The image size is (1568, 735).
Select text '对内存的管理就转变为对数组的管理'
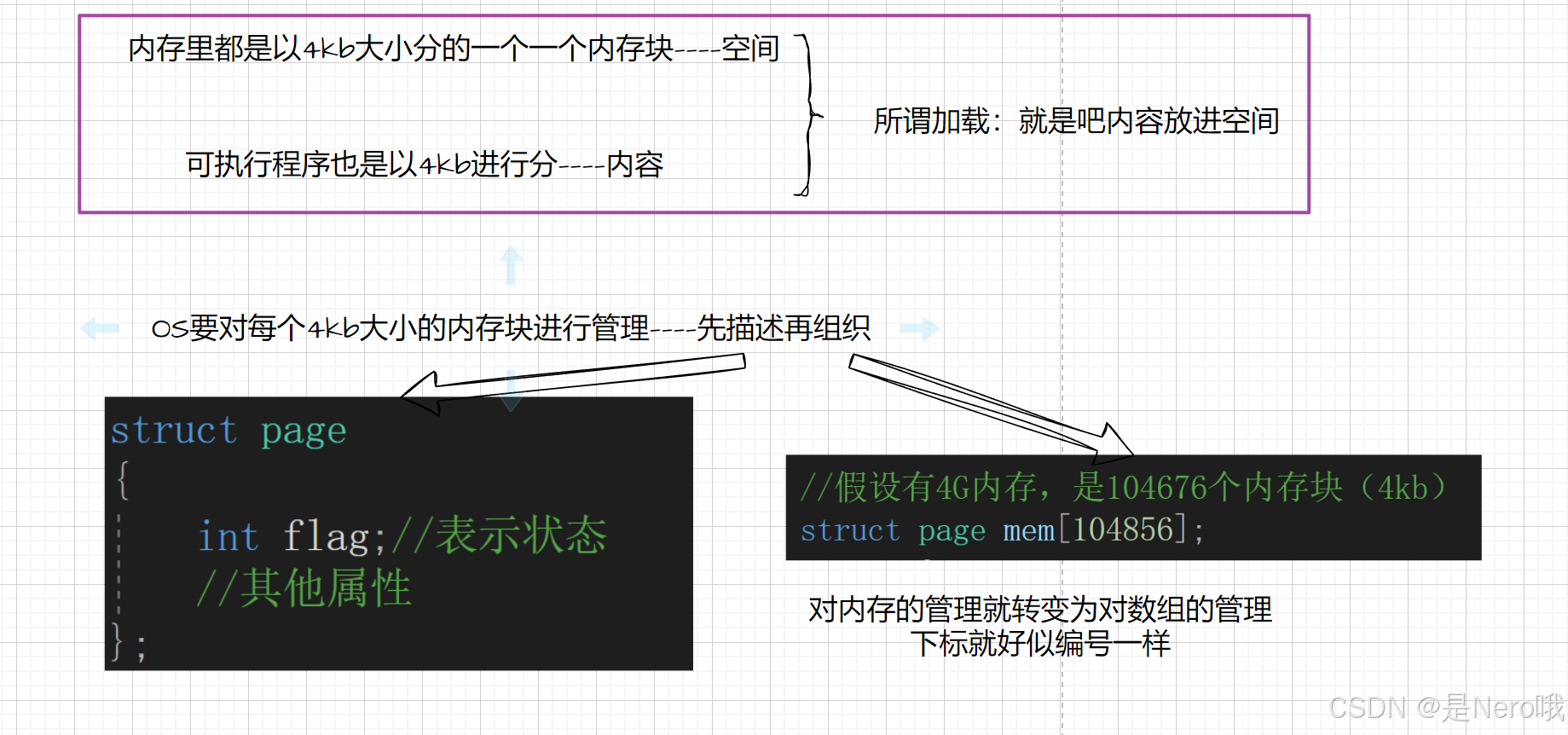[1040, 610]
